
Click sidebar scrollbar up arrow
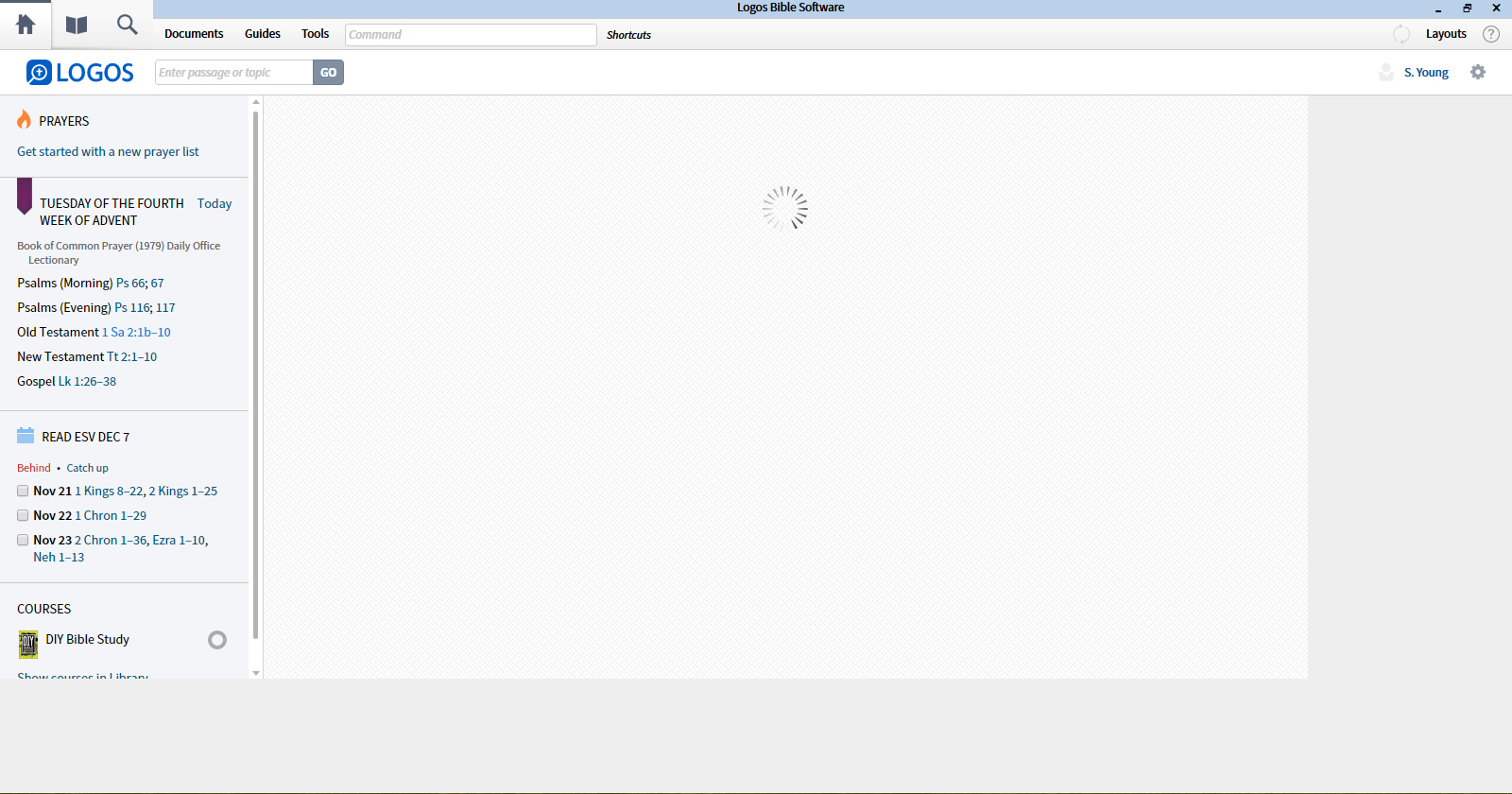point(256,102)
